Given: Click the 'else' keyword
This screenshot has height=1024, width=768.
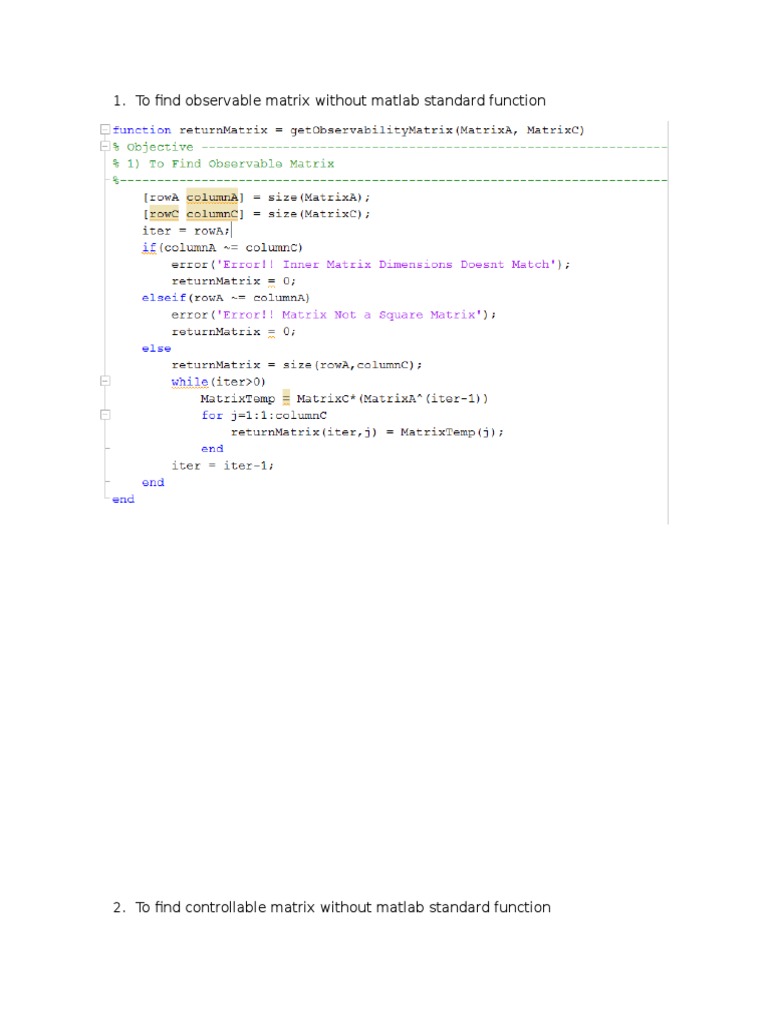Looking at the screenshot, I should point(156,348).
